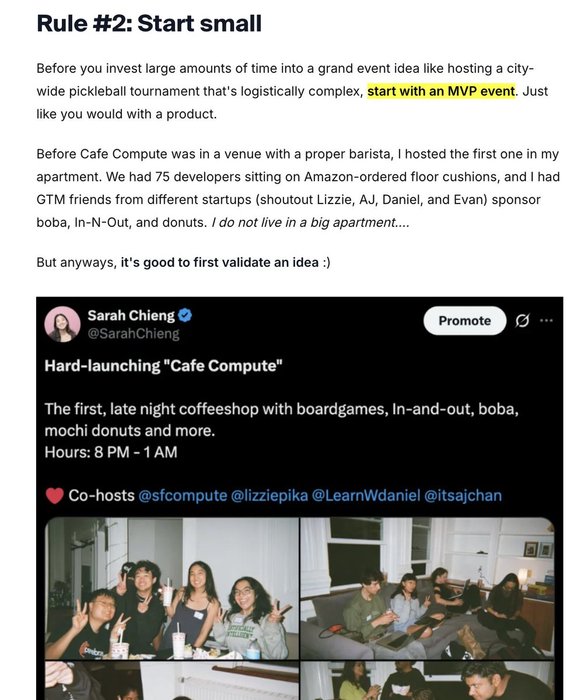Click the Grok slashed-circle icon beside Promote
588x700 pixels.
coord(522,321)
